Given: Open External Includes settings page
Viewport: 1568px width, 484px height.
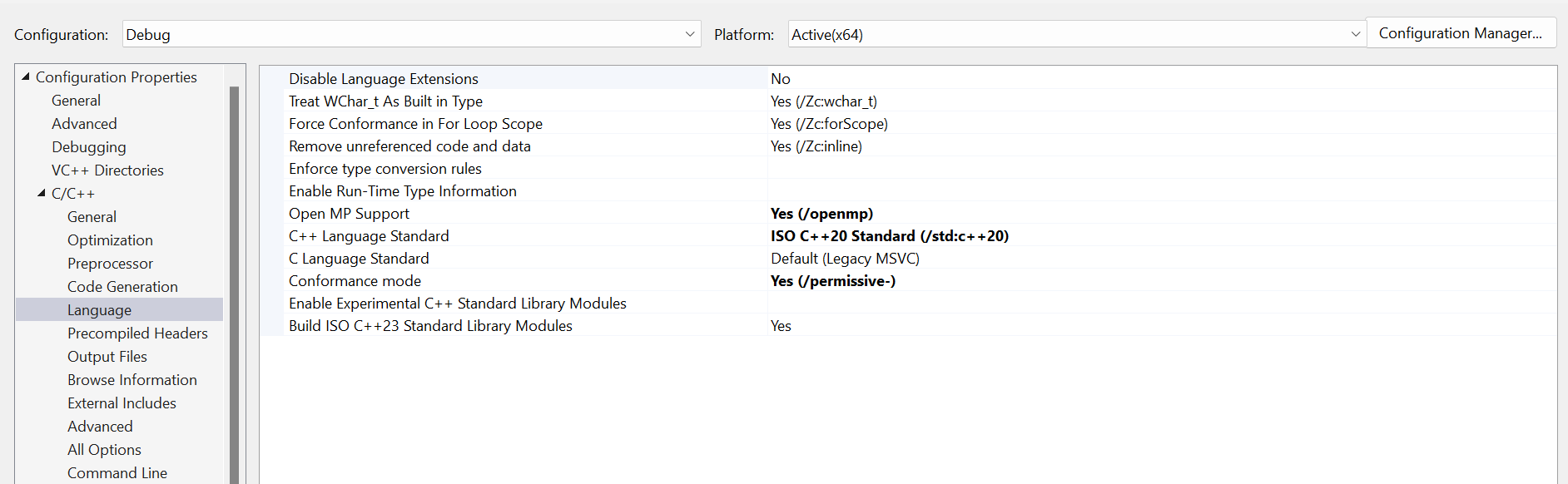Looking at the screenshot, I should tap(122, 403).
